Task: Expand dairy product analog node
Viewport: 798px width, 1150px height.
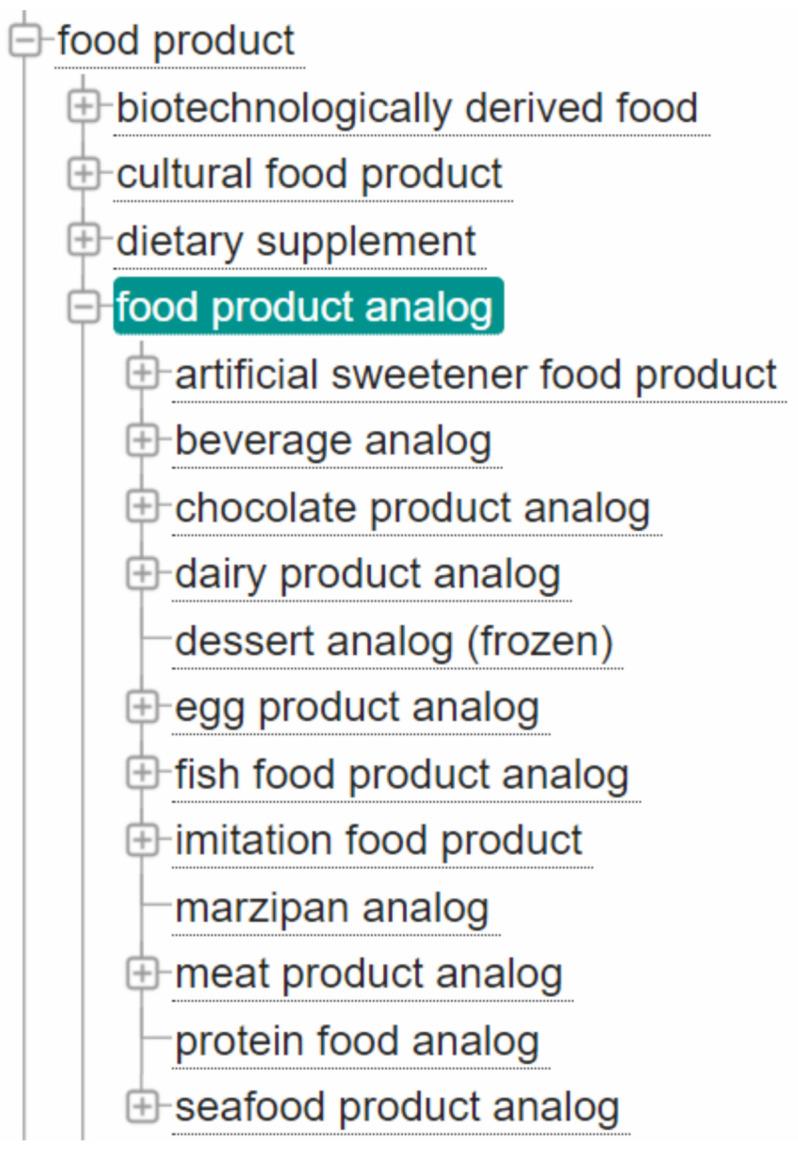Action: point(142,574)
